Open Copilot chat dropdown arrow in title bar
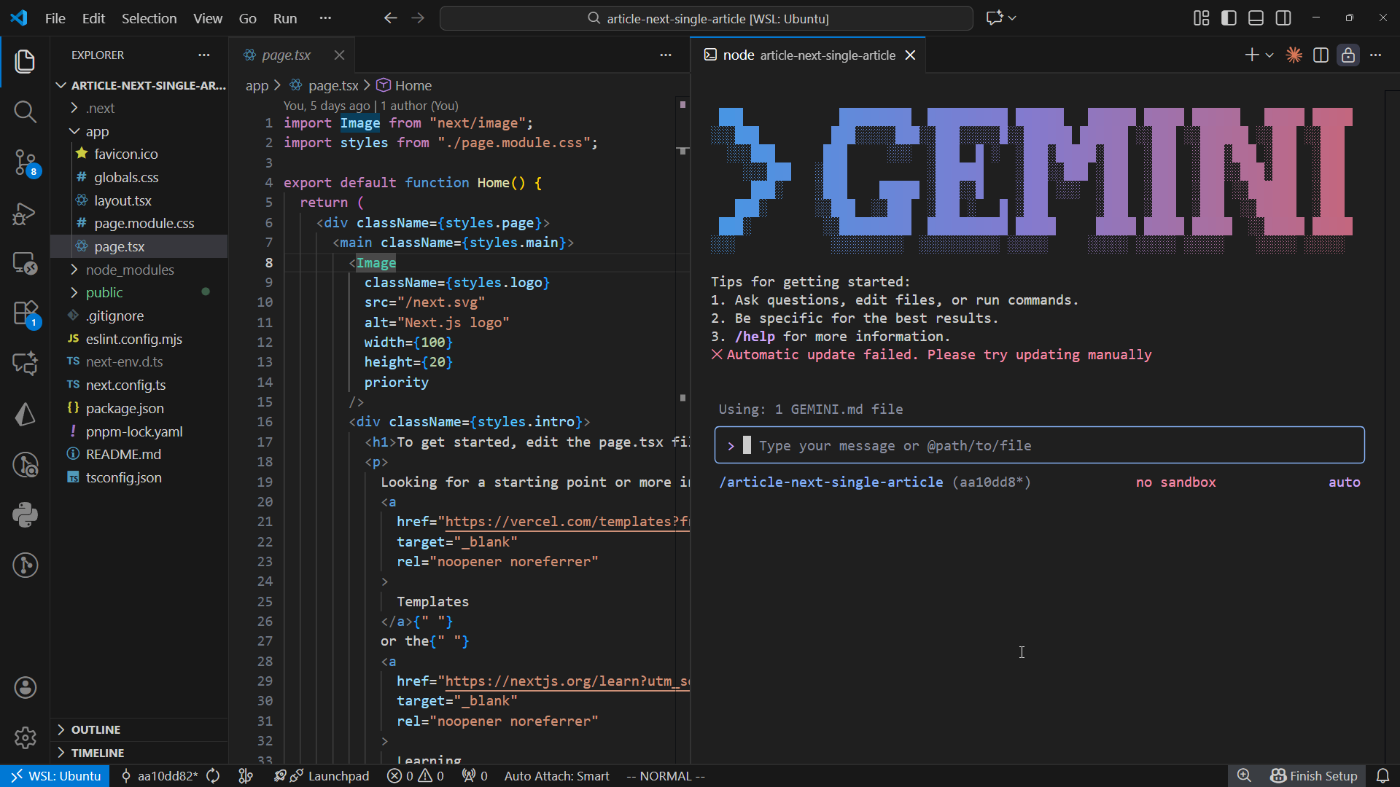 (x=1012, y=18)
